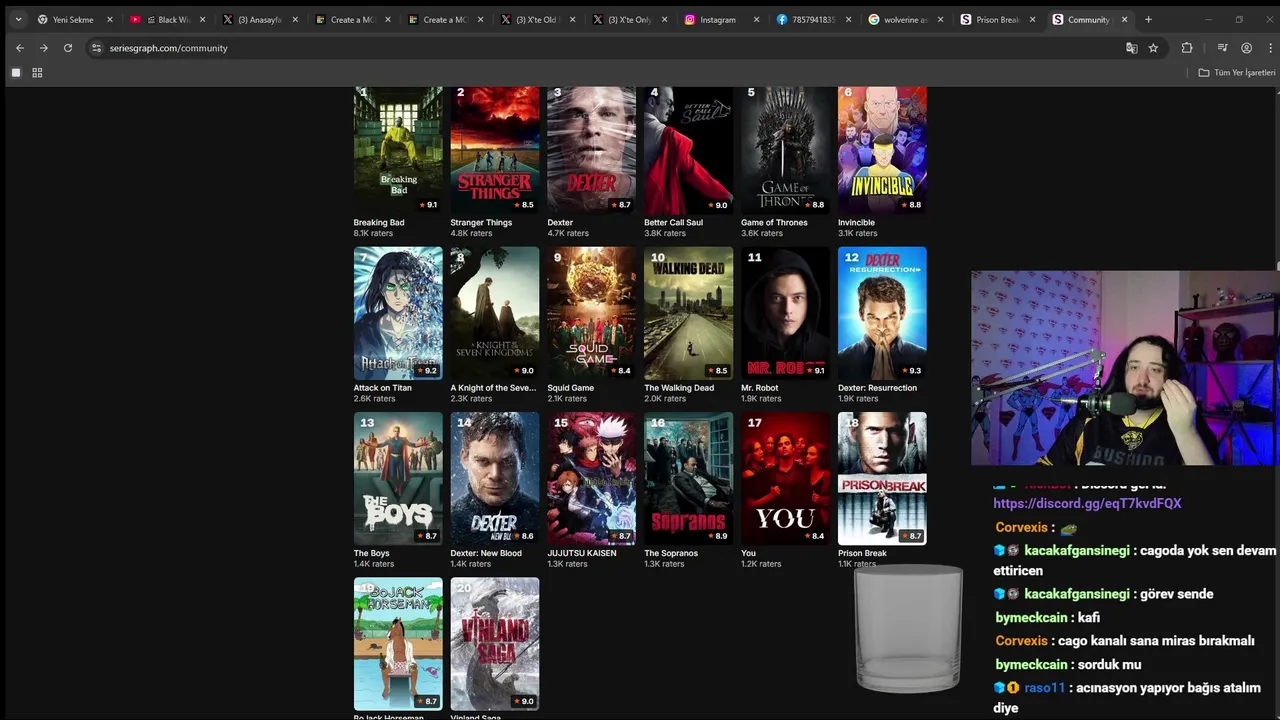Switch to the Yeni Sekme tab

pyautogui.click(x=73, y=19)
